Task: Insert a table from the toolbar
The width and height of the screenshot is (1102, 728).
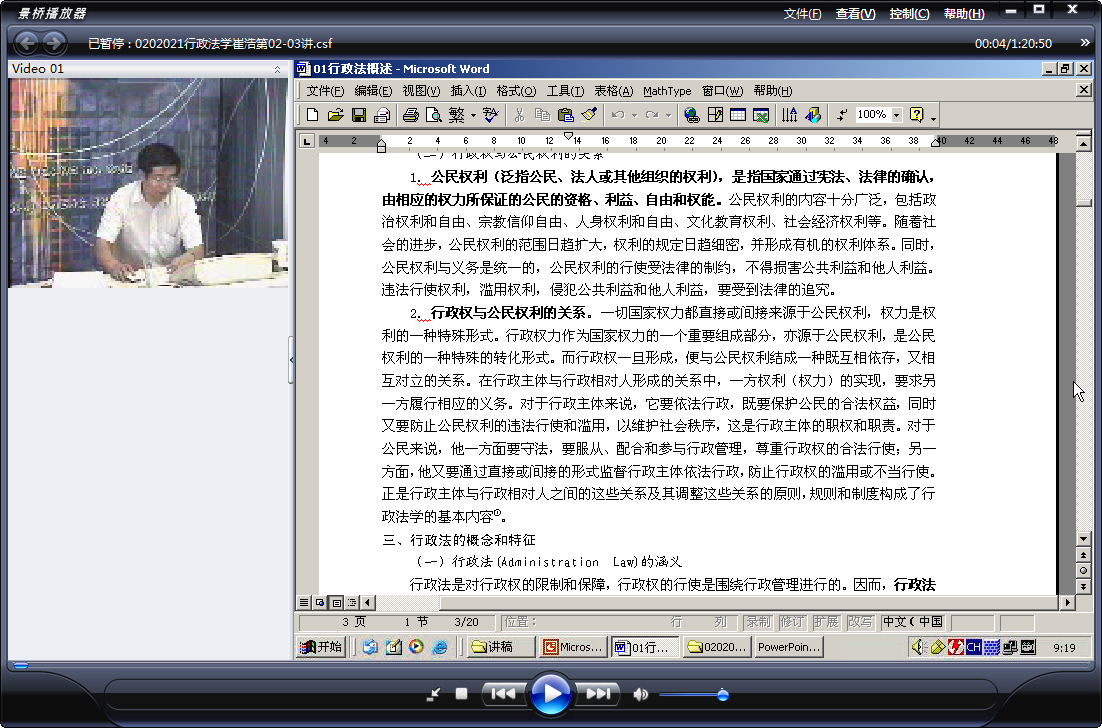Action: click(x=738, y=115)
